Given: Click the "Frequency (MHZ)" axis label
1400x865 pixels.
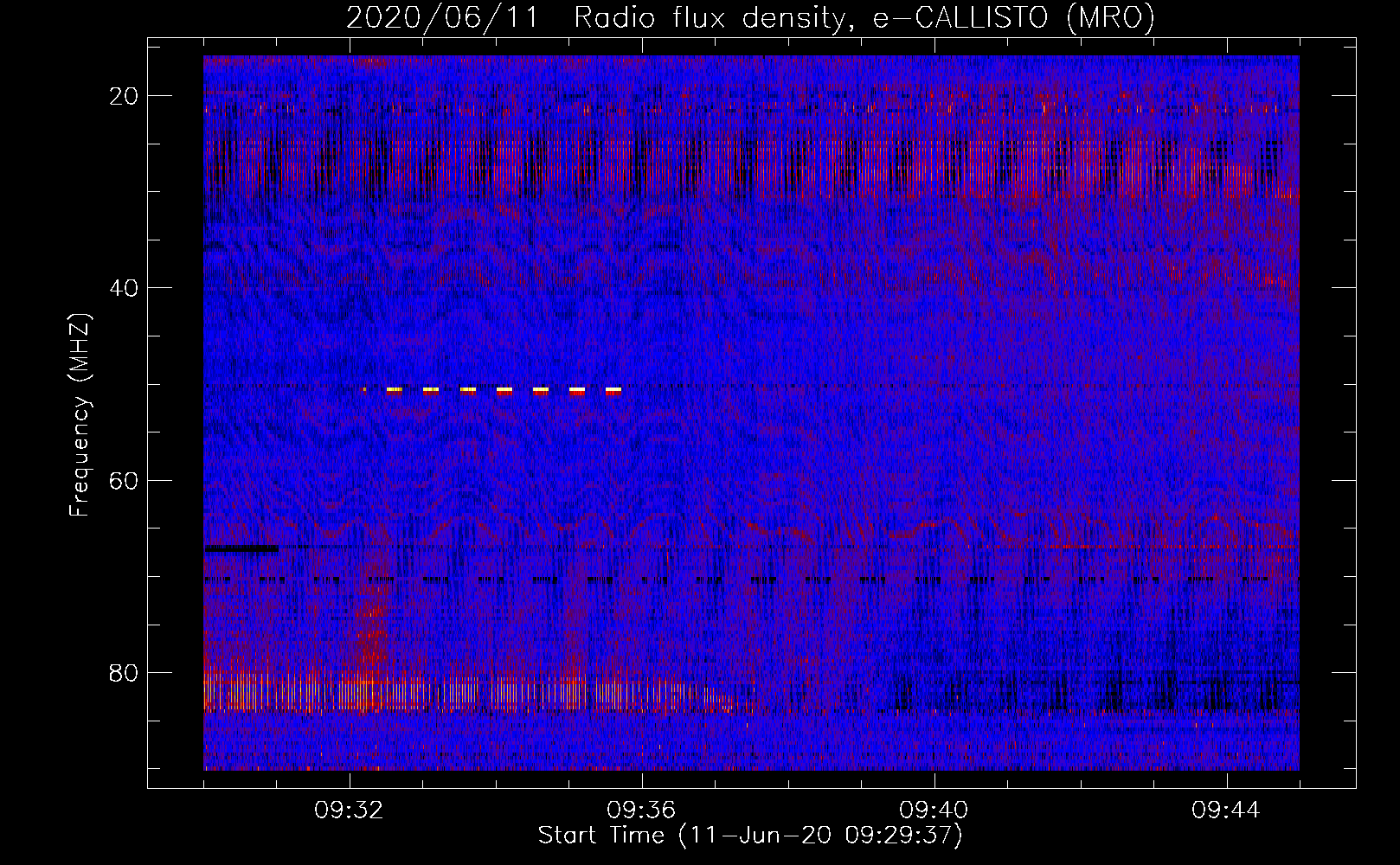Looking at the screenshot, I should [x=80, y=415].
